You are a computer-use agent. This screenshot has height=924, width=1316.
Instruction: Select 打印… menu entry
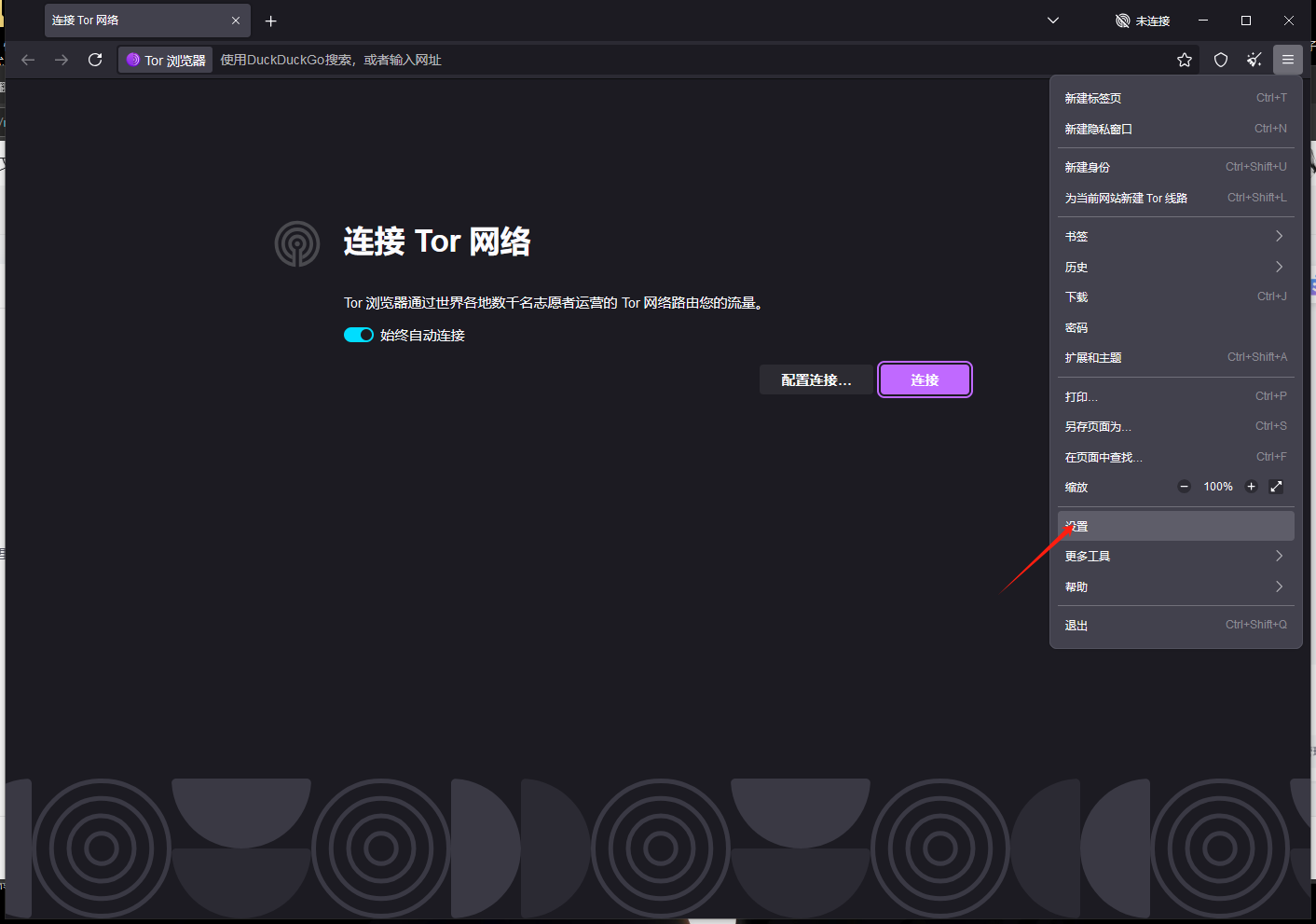(1176, 396)
